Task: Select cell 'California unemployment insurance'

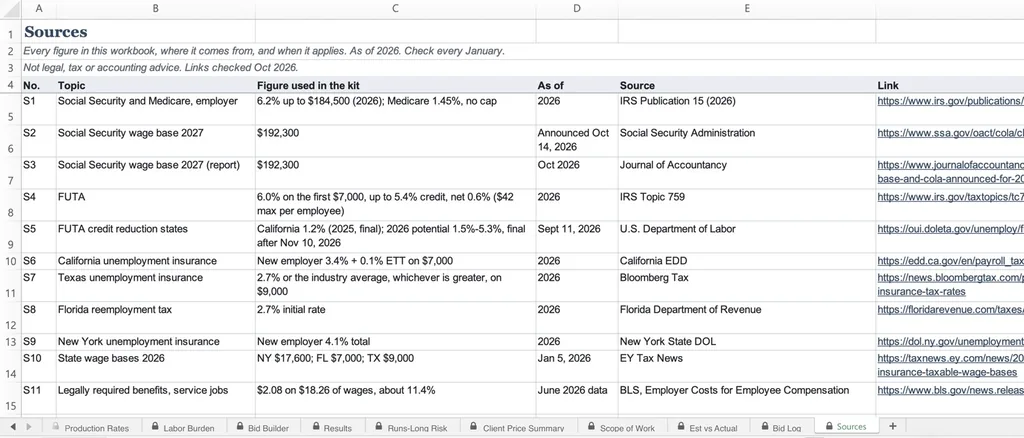Action: [155, 260]
